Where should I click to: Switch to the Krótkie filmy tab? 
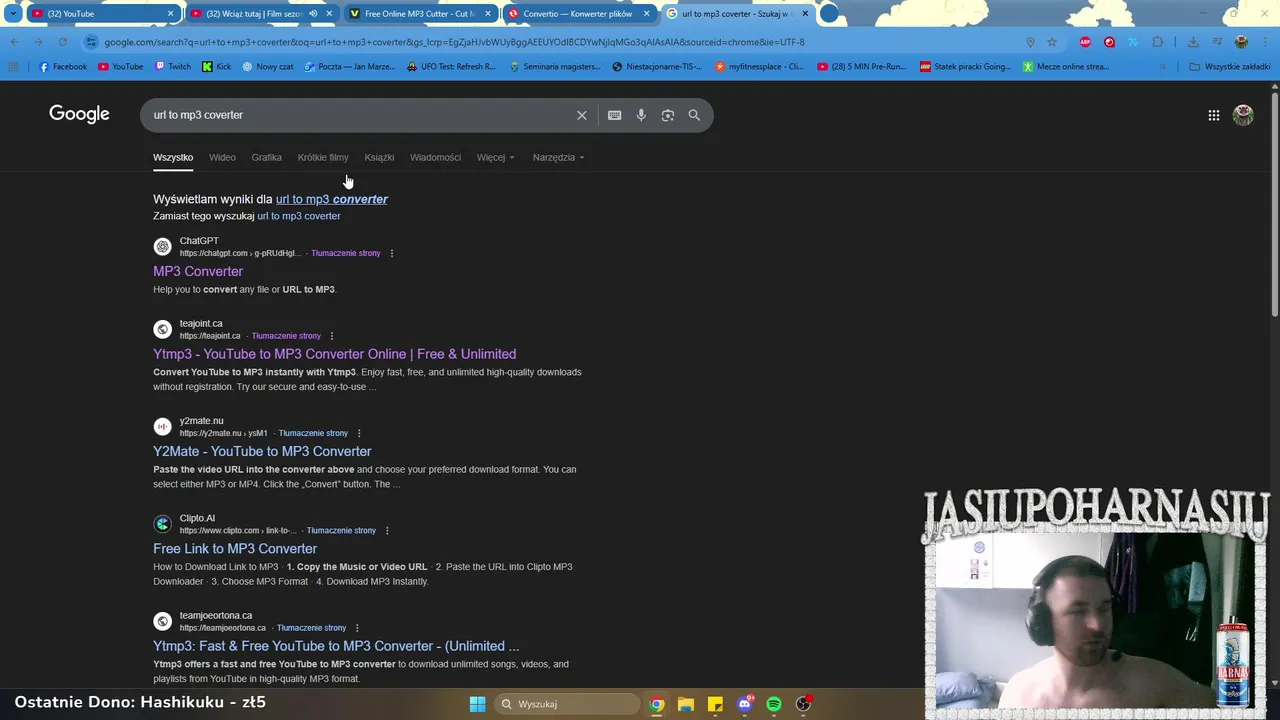(x=323, y=157)
